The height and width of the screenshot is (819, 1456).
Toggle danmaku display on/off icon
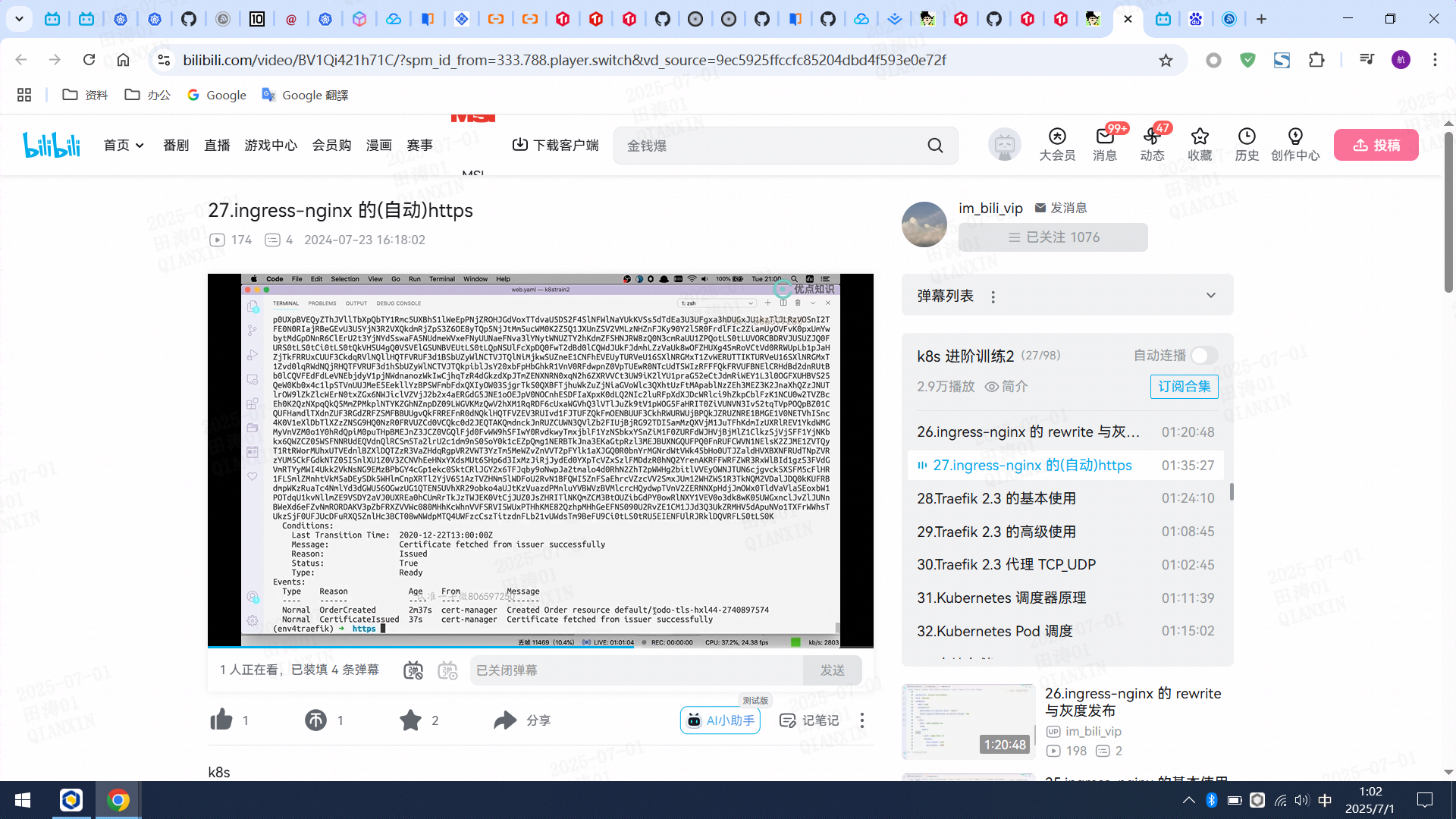413,670
